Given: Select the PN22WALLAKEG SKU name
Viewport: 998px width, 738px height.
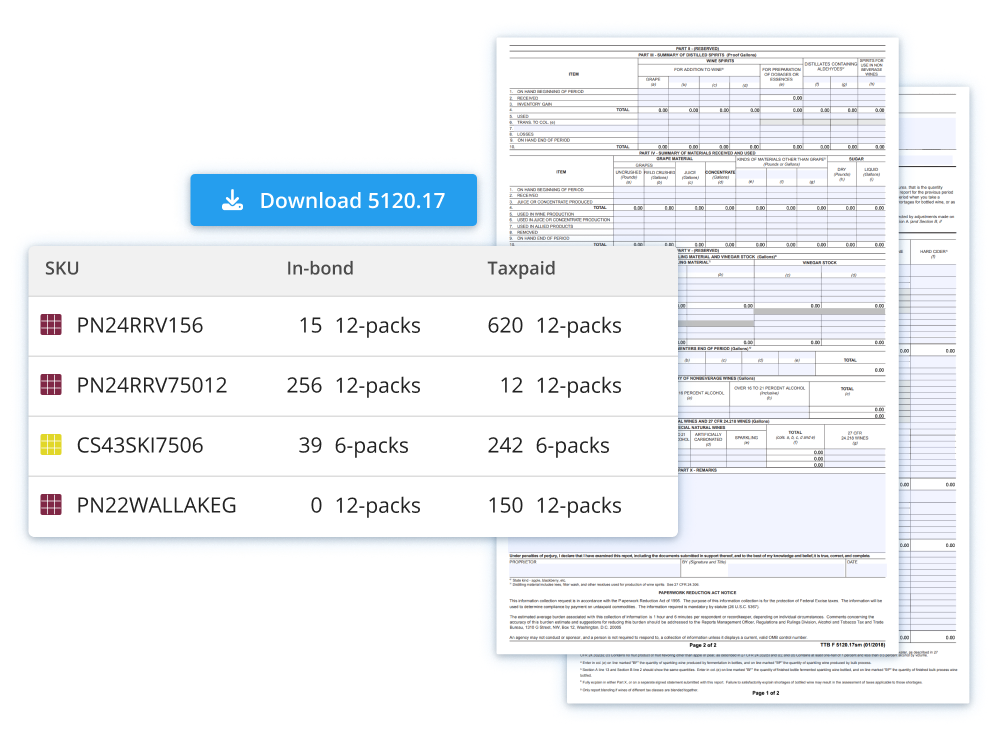Looking at the screenshot, I should tap(157, 506).
